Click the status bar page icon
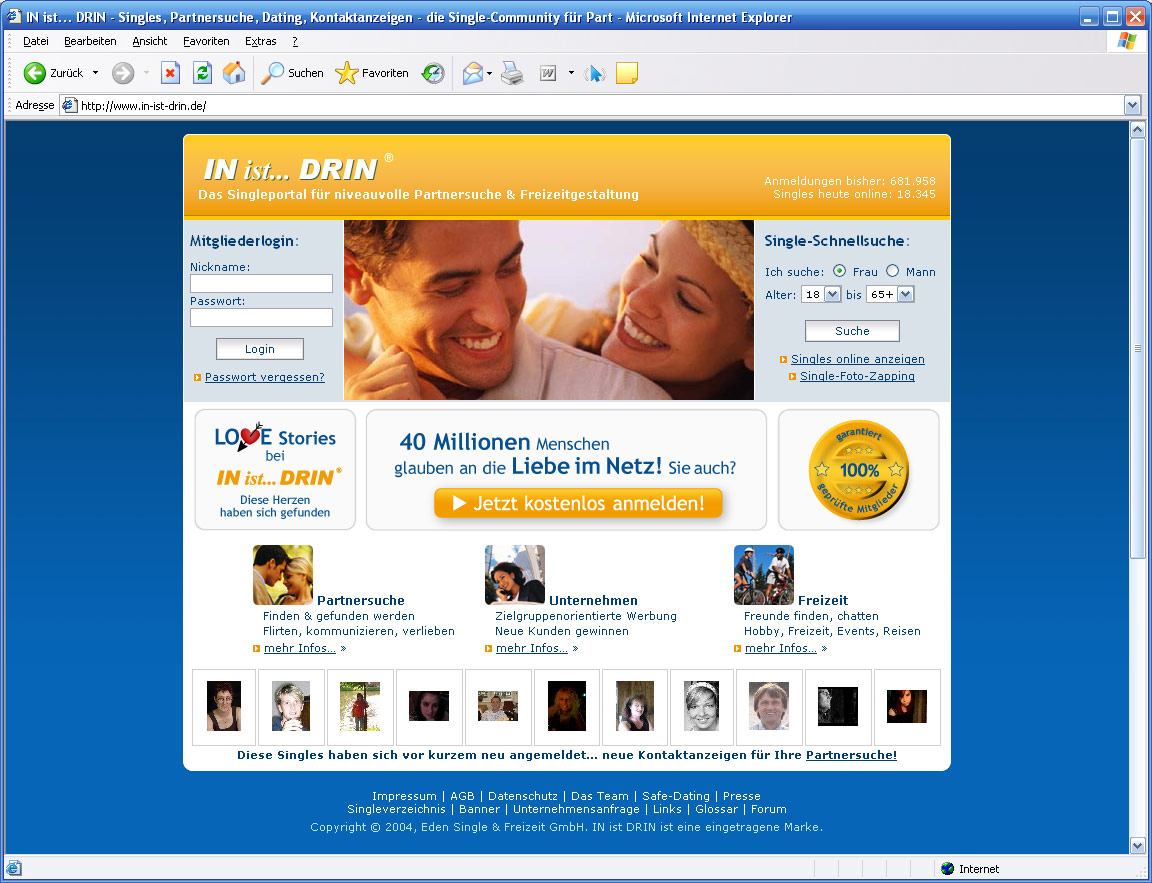Screen dimensions: 1152x883 pyautogui.click(x=14, y=868)
